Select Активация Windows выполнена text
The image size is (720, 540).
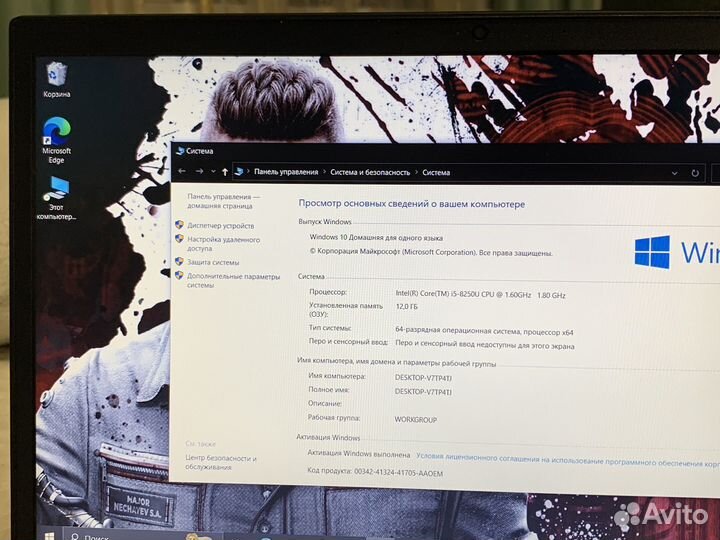(359, 454)
